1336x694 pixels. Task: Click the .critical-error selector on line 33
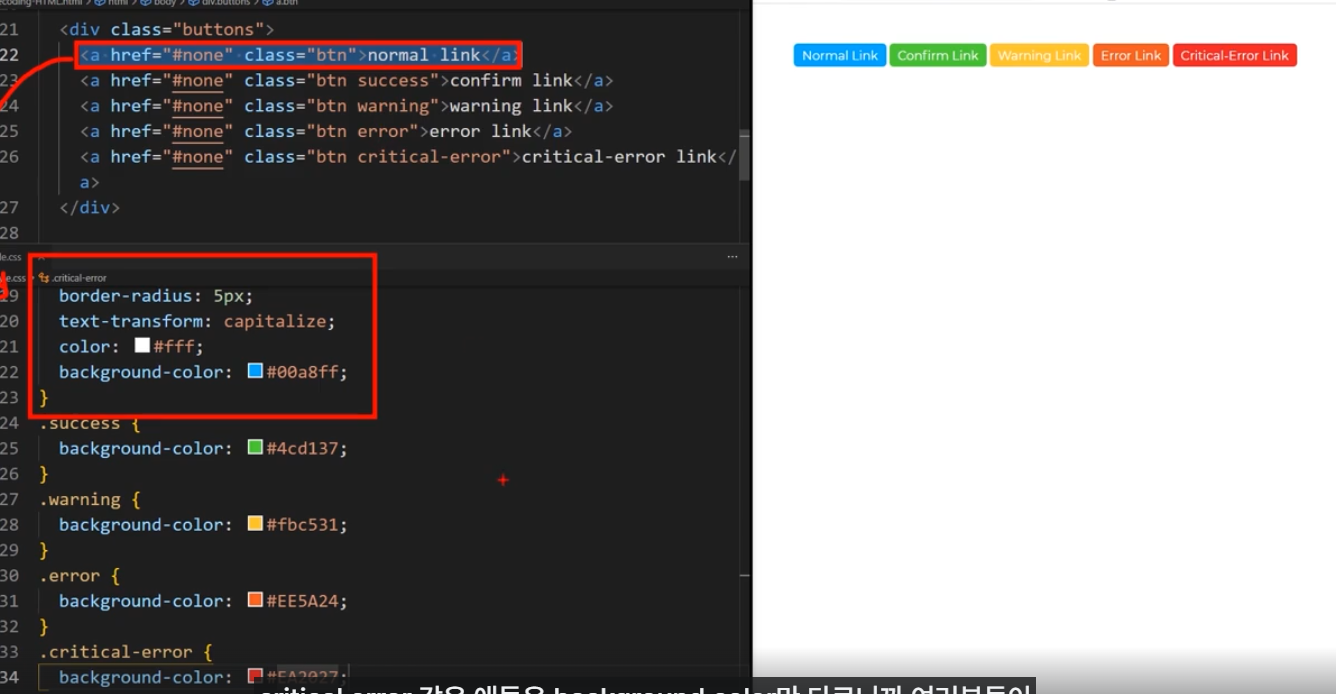[115, 651]
